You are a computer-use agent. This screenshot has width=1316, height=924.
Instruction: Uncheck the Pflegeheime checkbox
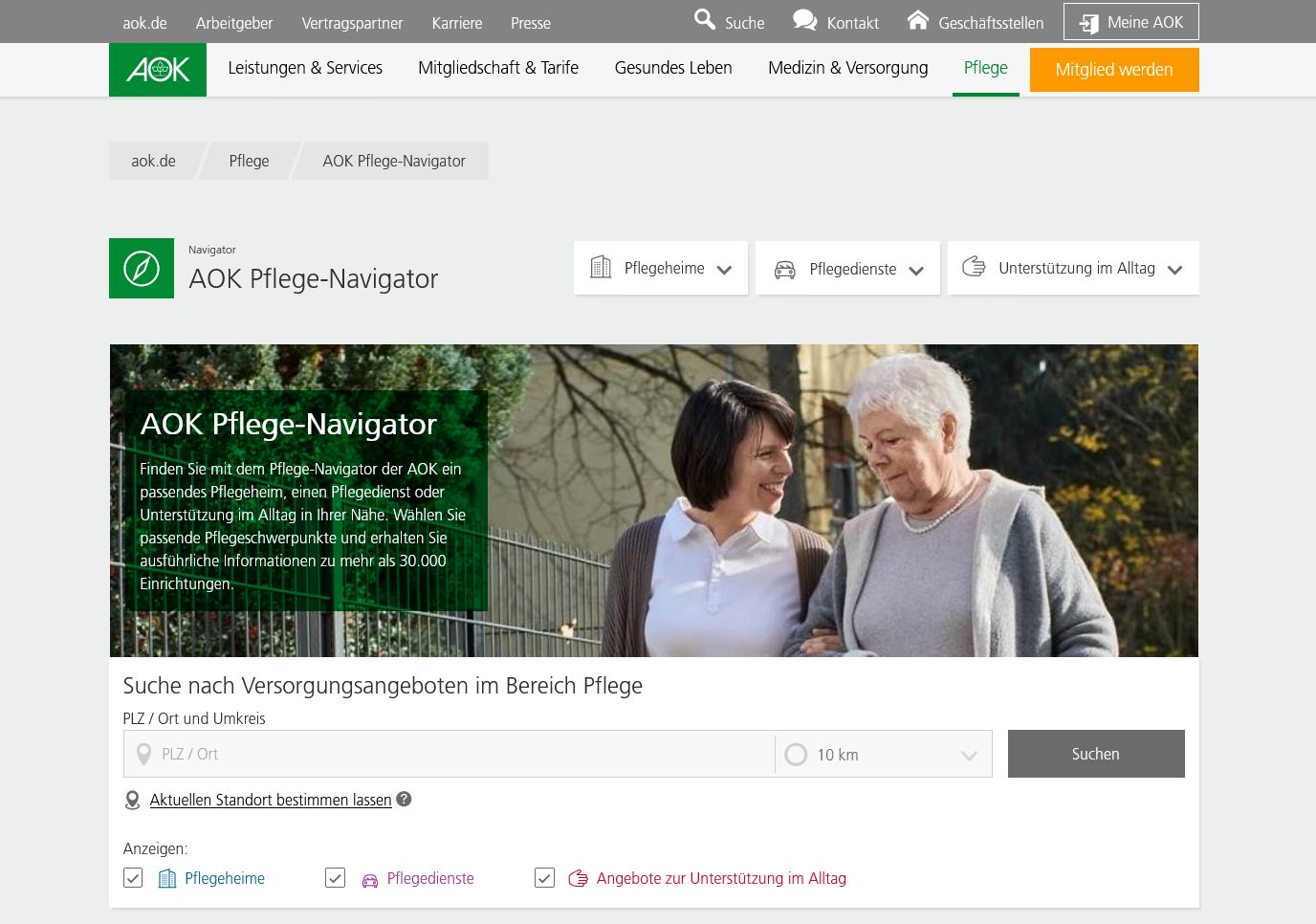pyautogui.click(x=133, y=878)
